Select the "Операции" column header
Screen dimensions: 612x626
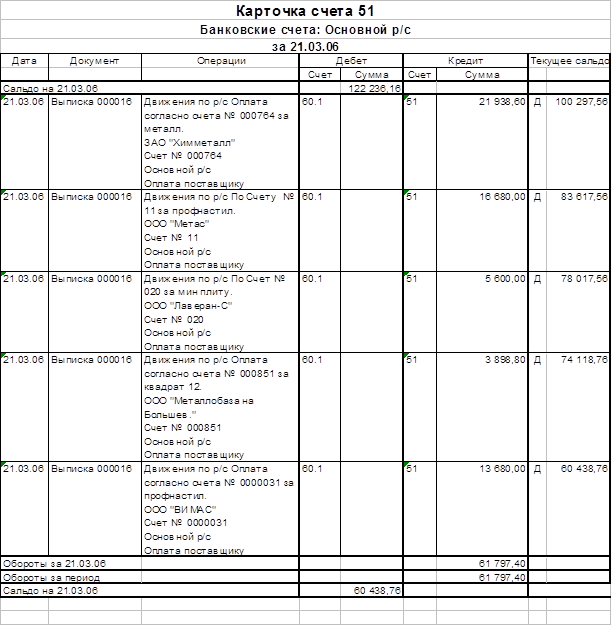(220, 61)
